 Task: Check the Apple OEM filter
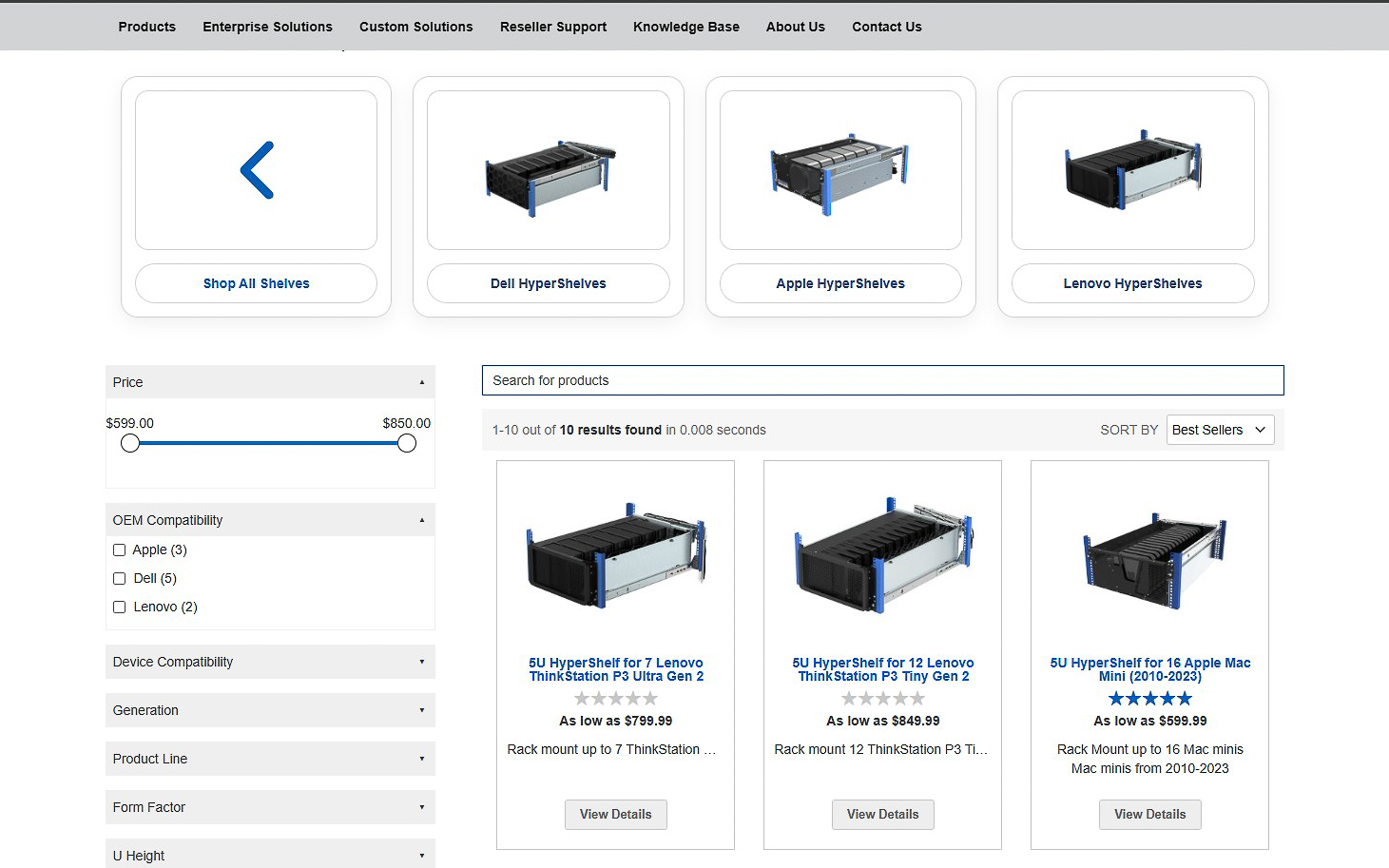tap(119, 550)
